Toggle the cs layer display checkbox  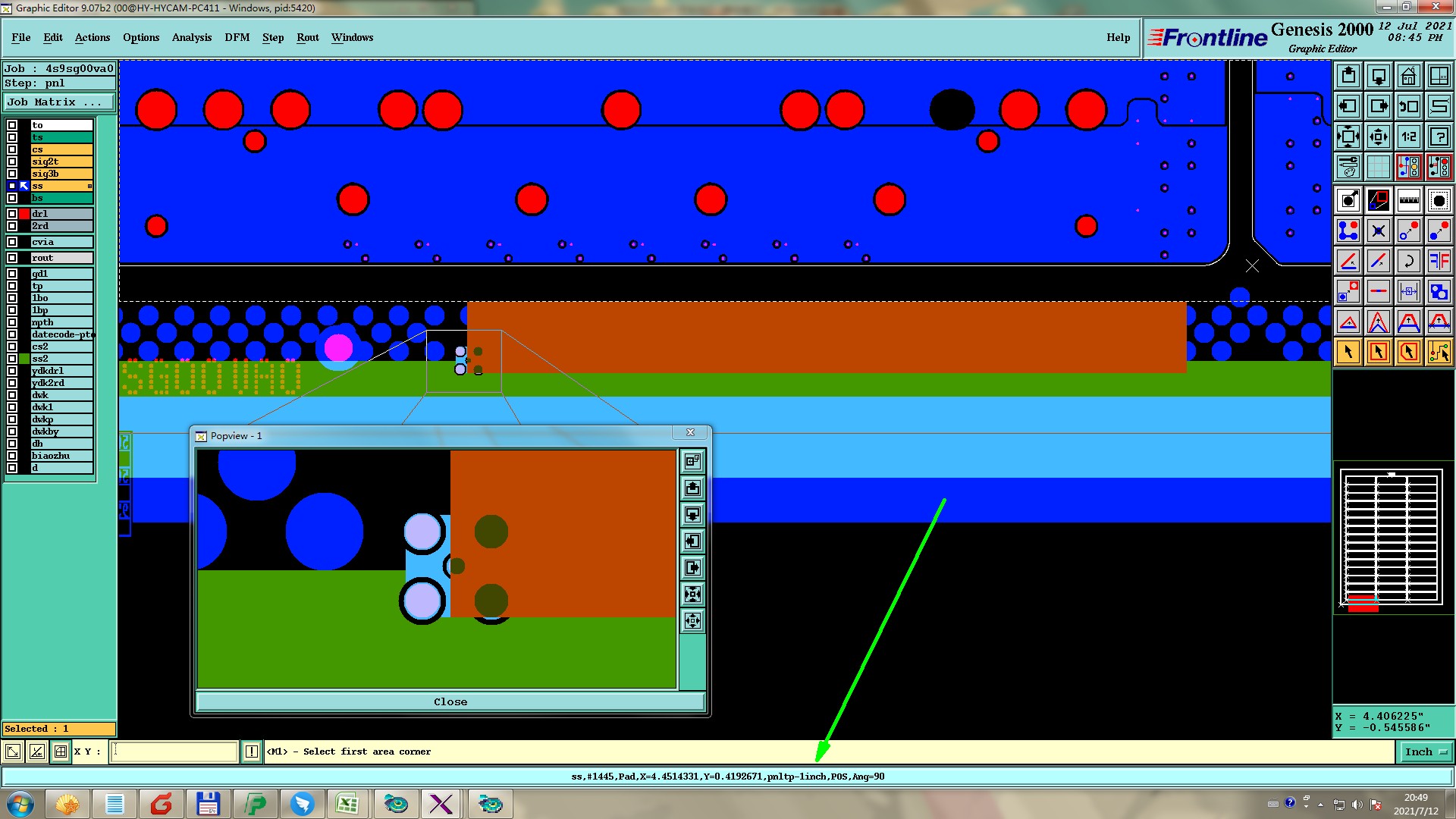click(12, 149)
